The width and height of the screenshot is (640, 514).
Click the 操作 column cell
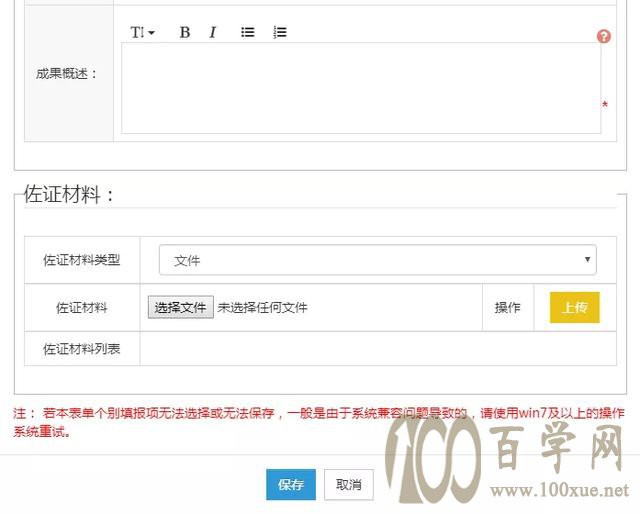point(508,307)
